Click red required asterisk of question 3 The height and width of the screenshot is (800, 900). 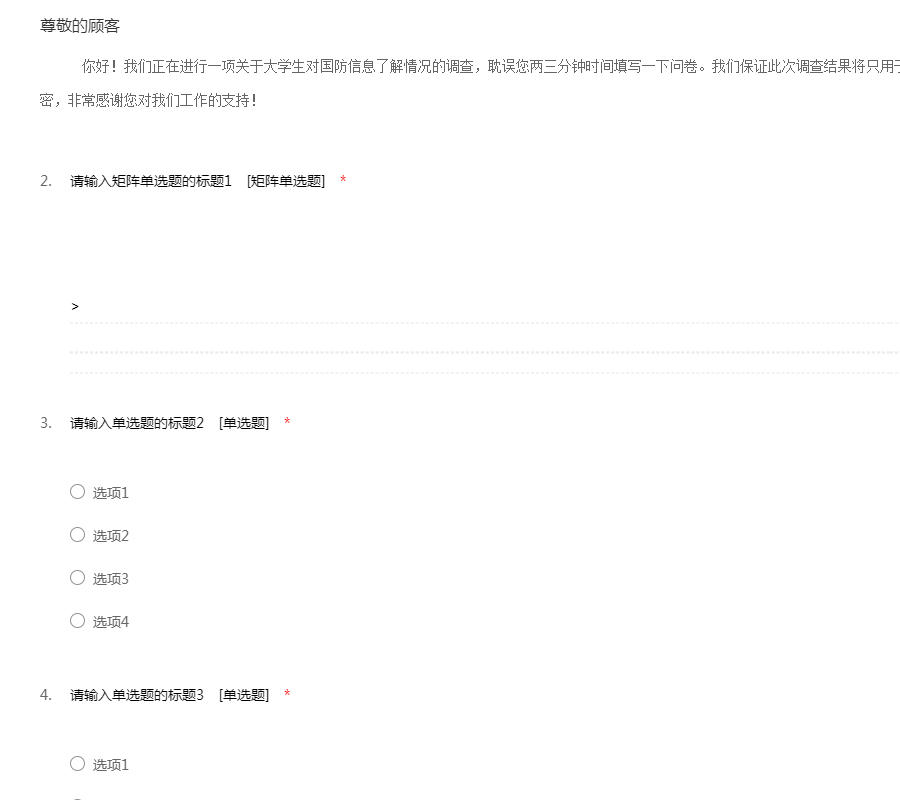click(287, 422)
